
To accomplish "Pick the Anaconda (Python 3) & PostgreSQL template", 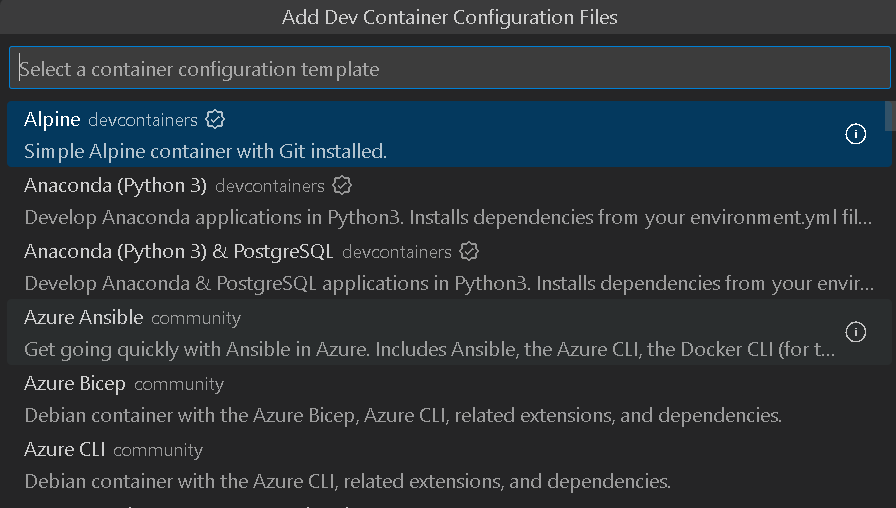I will click(178, 251).
